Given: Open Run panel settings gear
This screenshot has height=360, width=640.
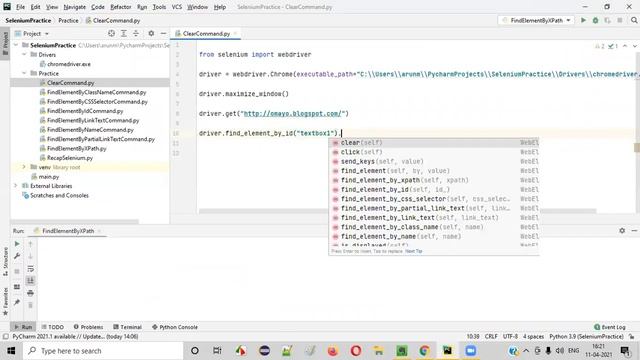Looking at the screenshot, I should [x=622, y=231].
